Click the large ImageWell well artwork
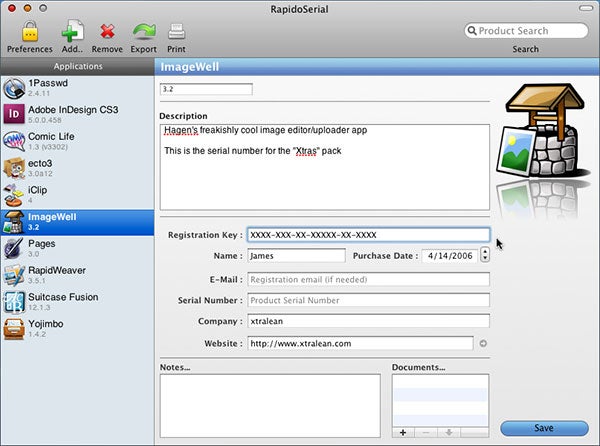This screenshot has width=600, height=446. (541, 130)
